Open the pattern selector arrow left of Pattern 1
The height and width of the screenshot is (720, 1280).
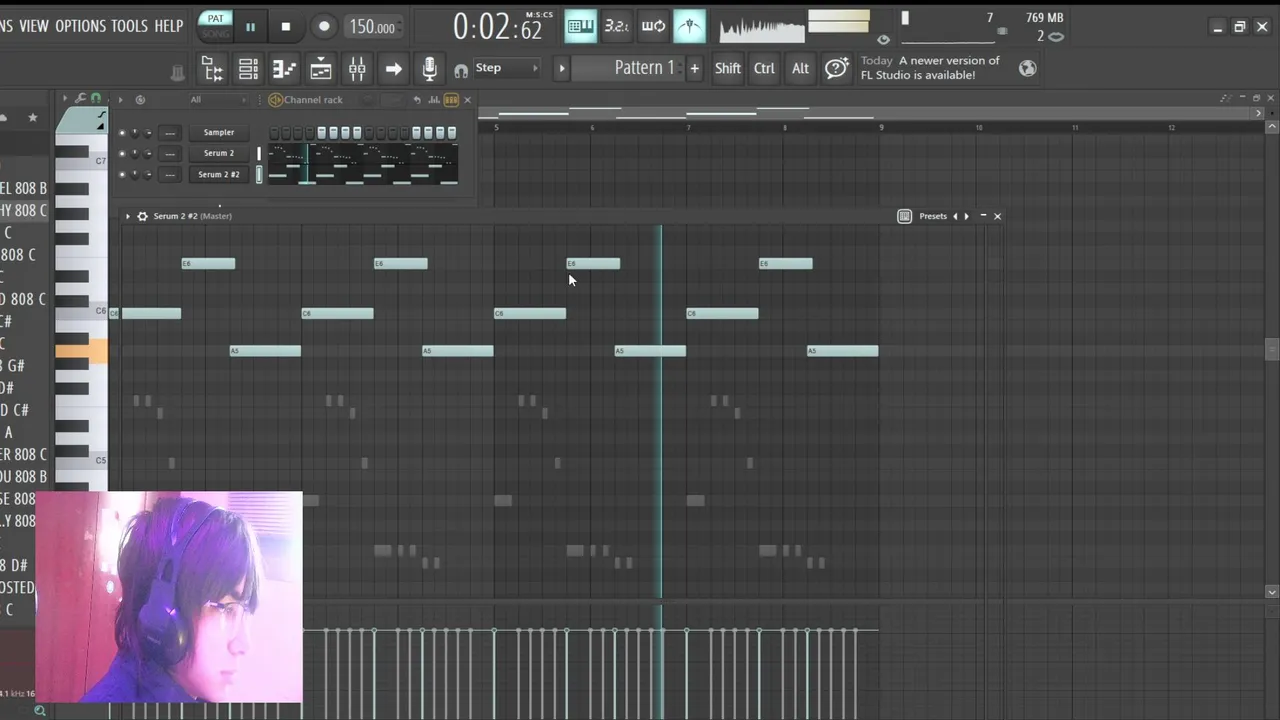[x=561, y=68]
